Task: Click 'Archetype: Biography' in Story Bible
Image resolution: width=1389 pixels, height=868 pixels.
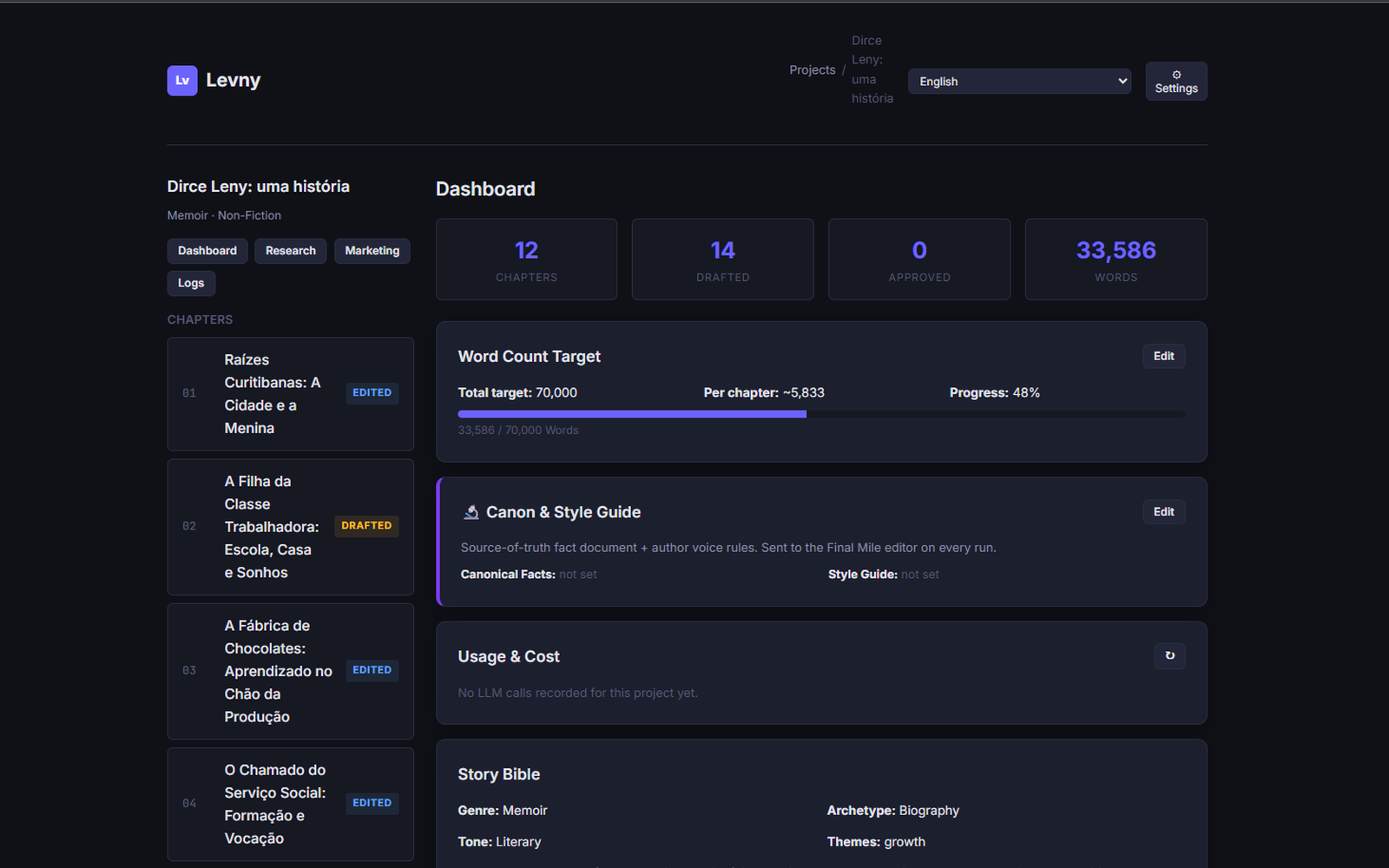Action: point(892,811)
